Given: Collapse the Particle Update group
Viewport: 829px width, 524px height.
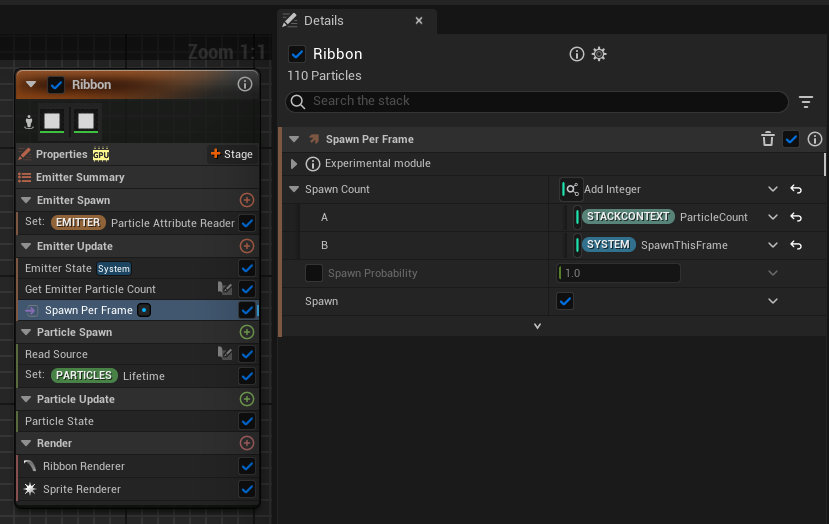Looking at the screenshot, I should click(25, 399).
